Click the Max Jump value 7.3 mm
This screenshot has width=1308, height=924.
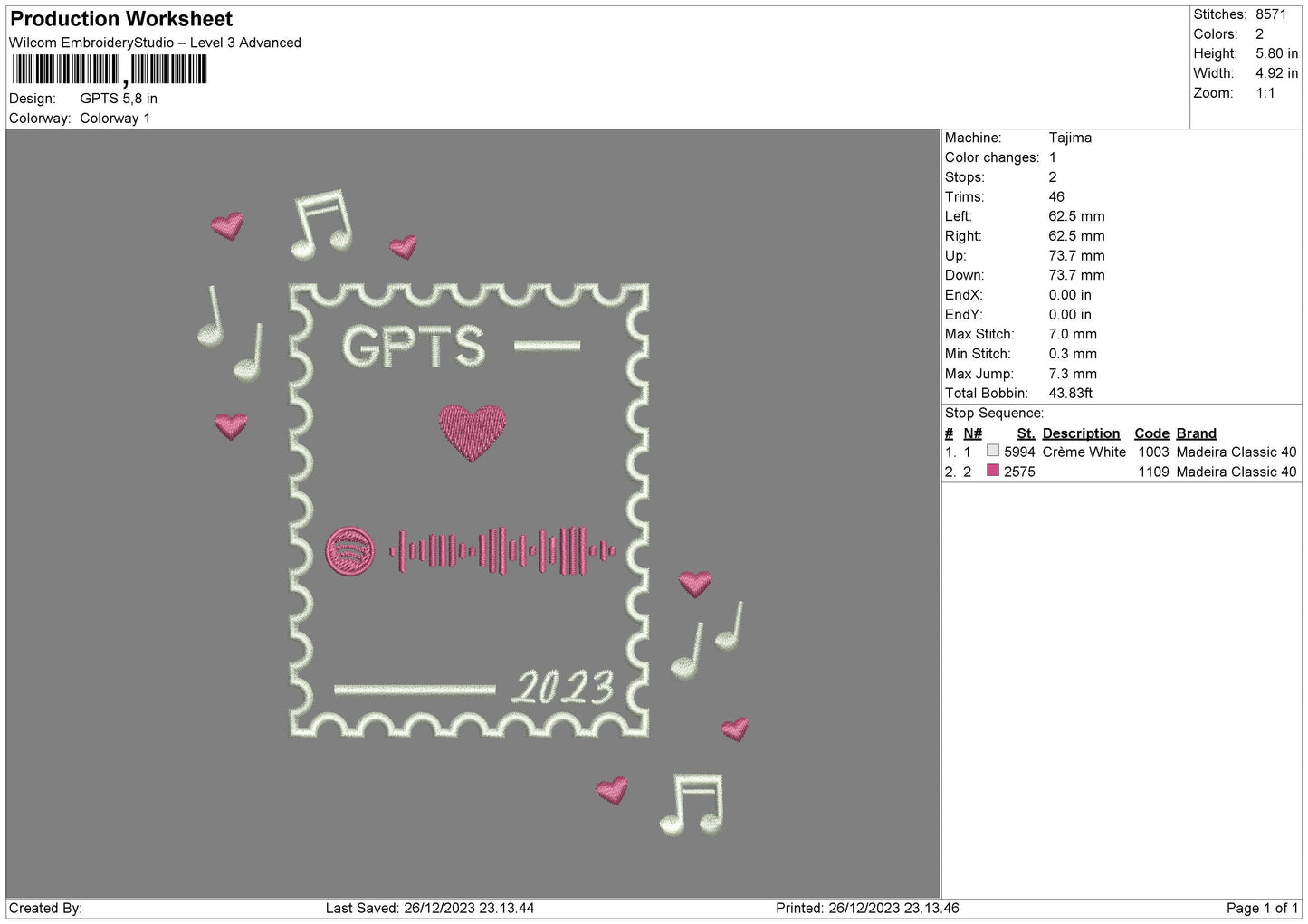(1073, 373)
